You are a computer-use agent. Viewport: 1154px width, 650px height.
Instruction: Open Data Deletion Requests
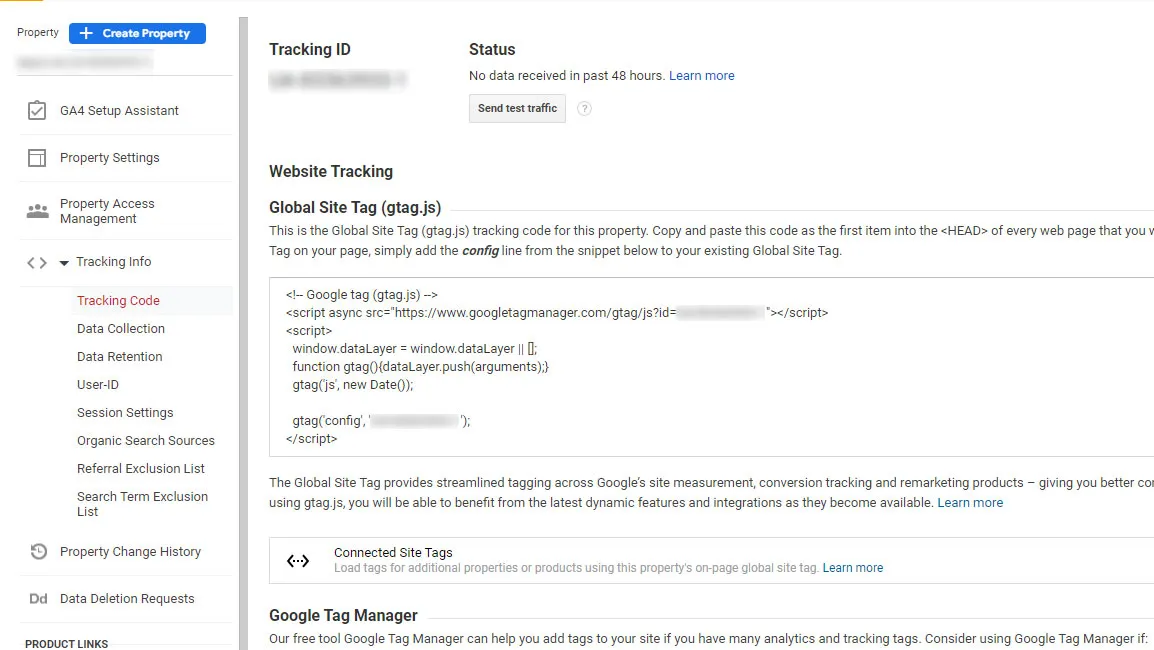pyautogui.click(x=125, y=598)
